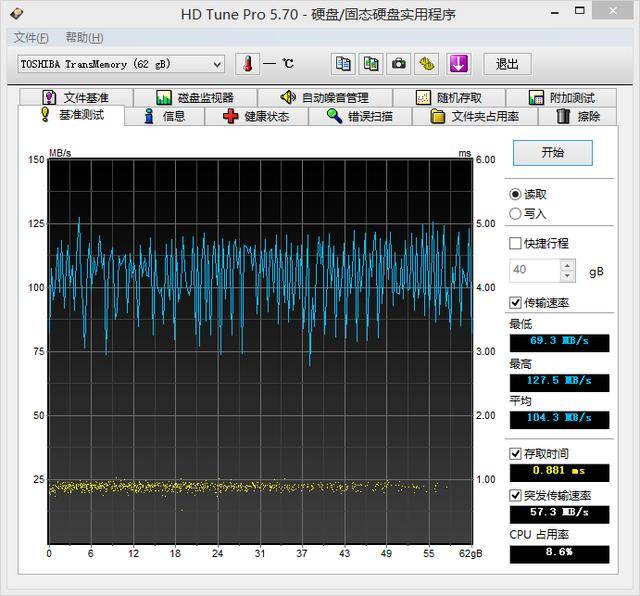The height and width of the screenshot is (596, 640).
Task: Click the 退出 exit button
Action: (507, 64)
